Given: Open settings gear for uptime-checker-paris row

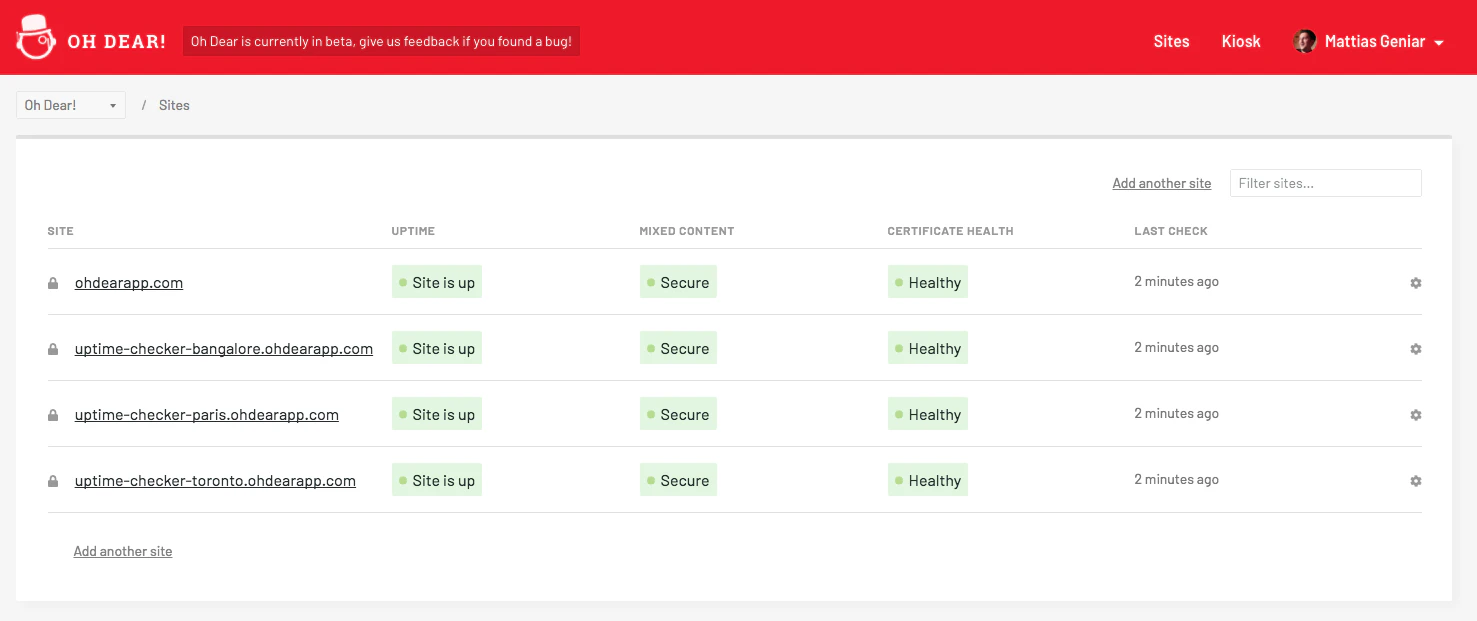Looking at the screenshot, I should (1415, 415).
